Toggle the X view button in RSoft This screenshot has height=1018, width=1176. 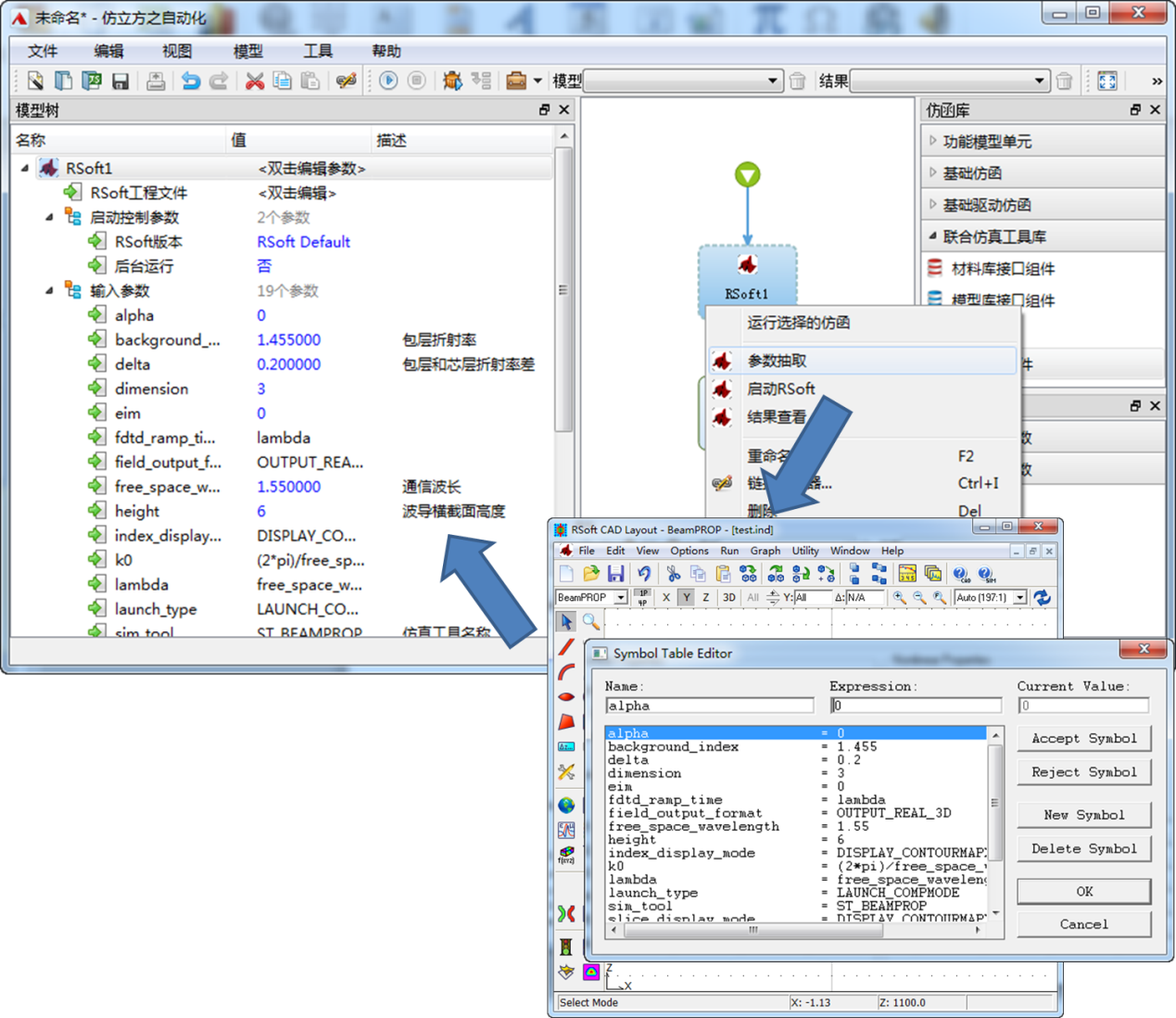coord(665,597)
